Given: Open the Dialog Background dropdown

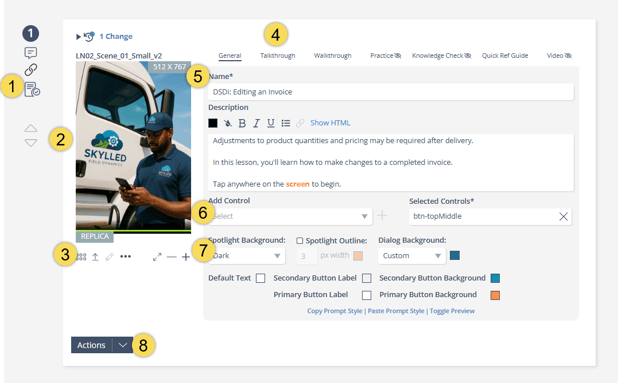Looking at the screenshot, I should click(x=411, y=256).
